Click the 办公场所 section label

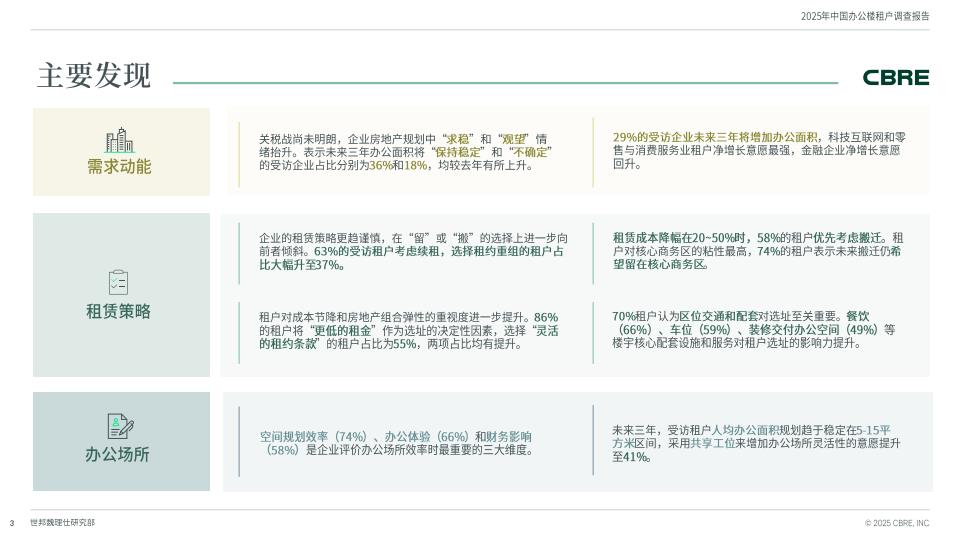pyautogui.click(x=118, y=455)
